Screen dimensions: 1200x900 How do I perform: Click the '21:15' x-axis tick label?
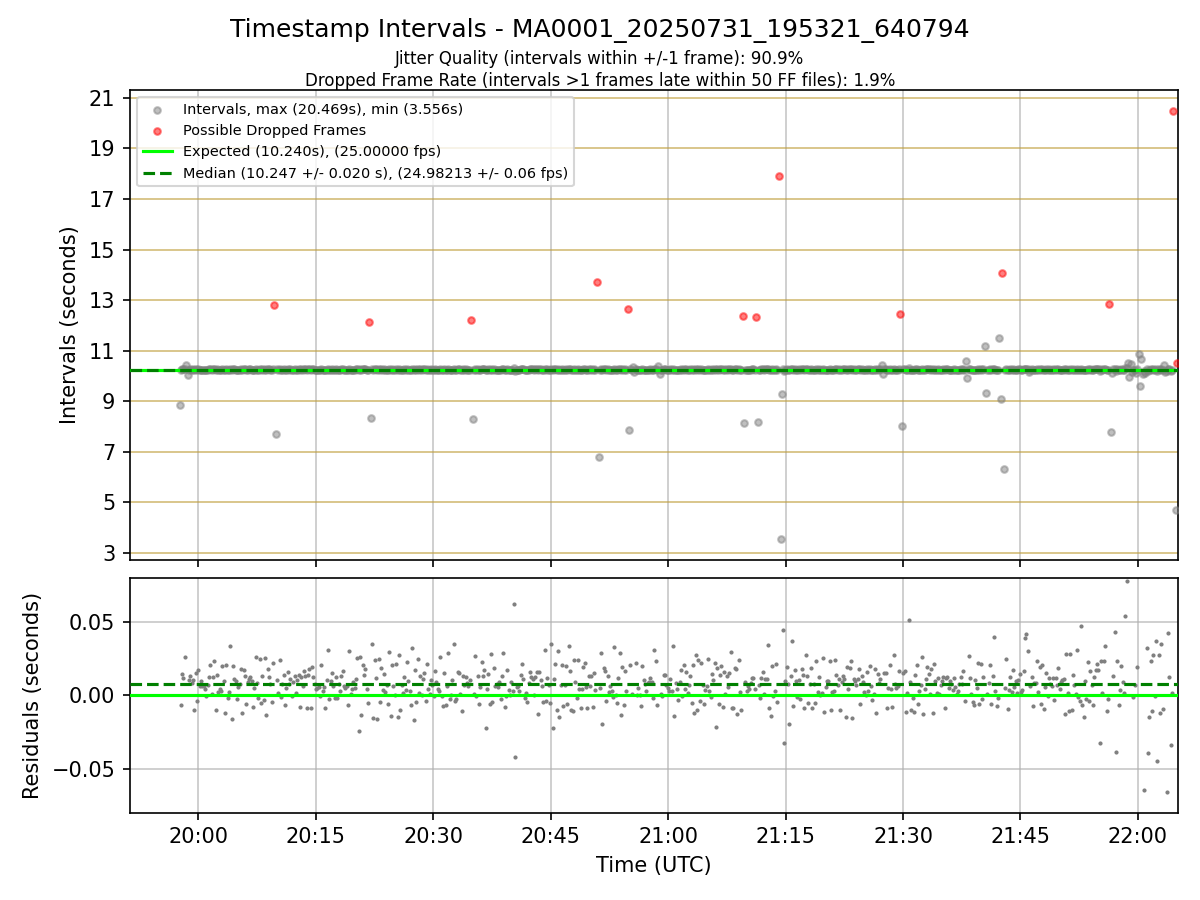tap(786, 835)
